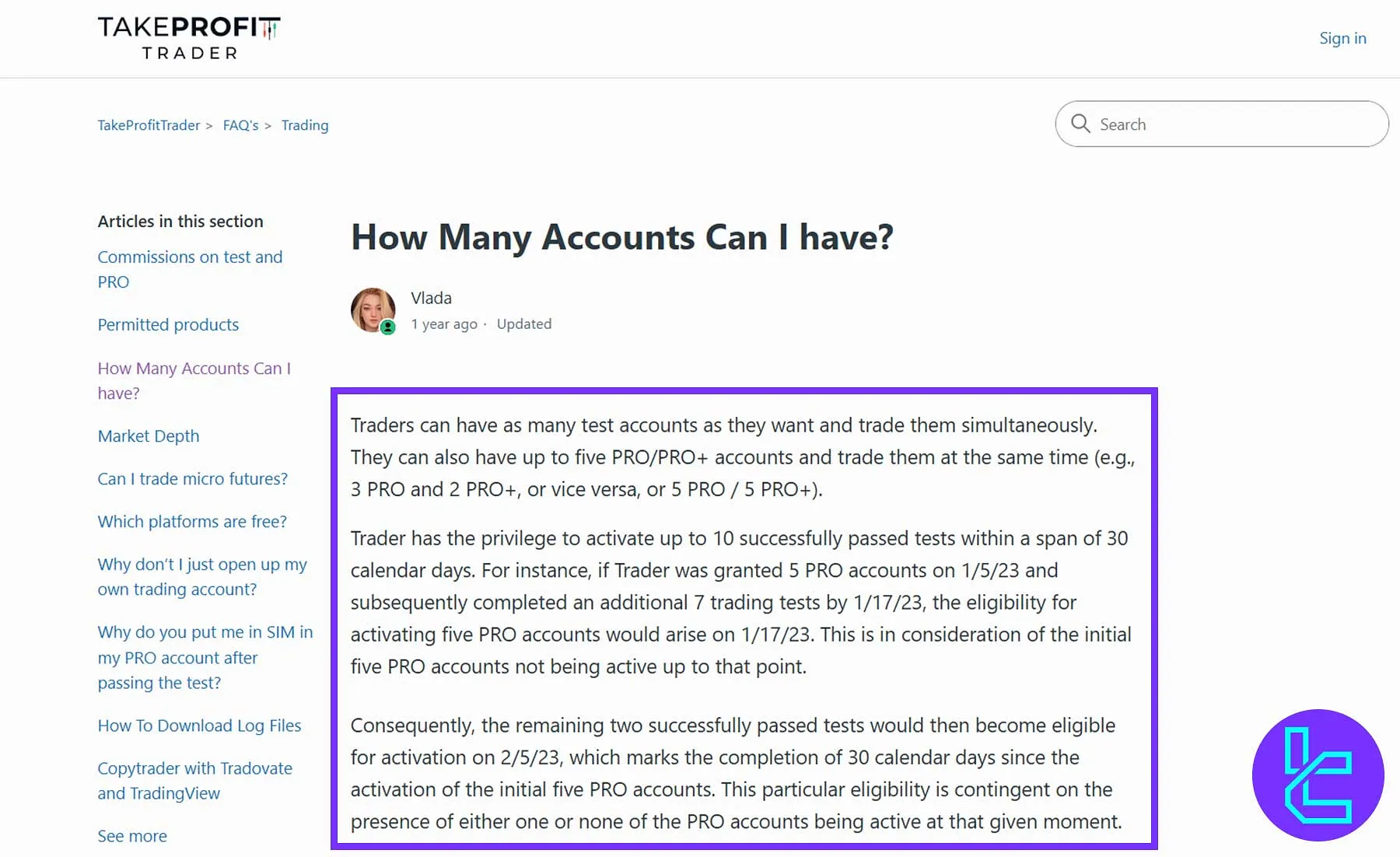
Task: Open the Trading breadcrumb section
Action: [x=305, y=125]
